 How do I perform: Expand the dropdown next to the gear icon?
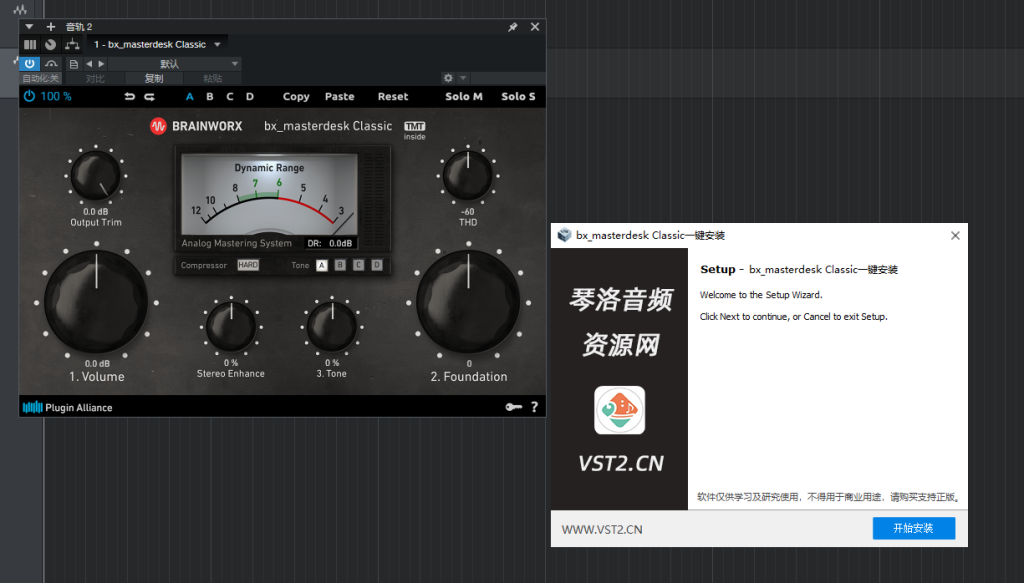(x=462, y=77)
